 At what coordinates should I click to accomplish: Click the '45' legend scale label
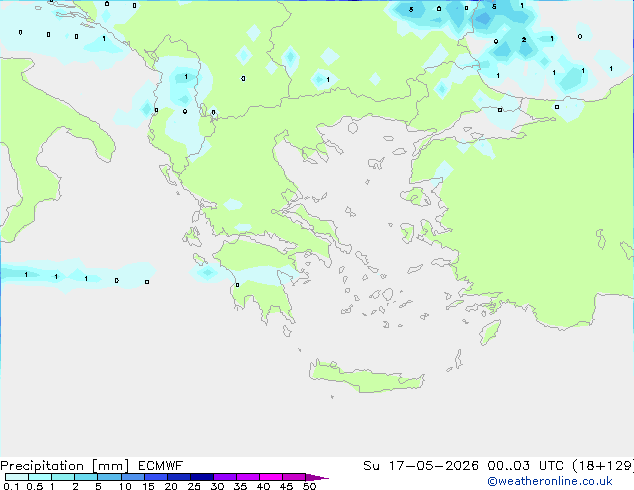click(x=286, y=486)
